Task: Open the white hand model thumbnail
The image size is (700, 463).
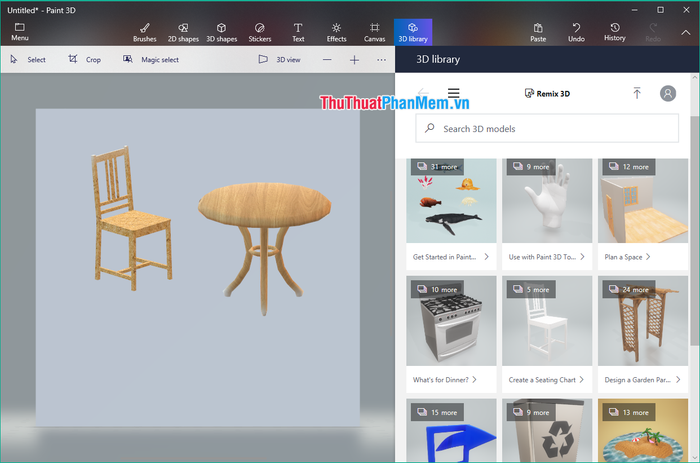Action: coord(547,200)
